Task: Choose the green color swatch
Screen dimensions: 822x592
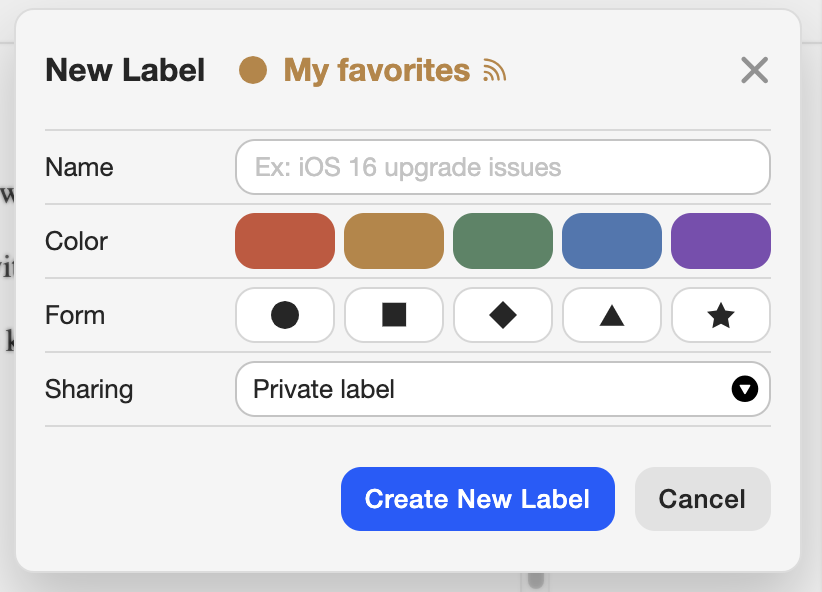Action: click(503, 241)
